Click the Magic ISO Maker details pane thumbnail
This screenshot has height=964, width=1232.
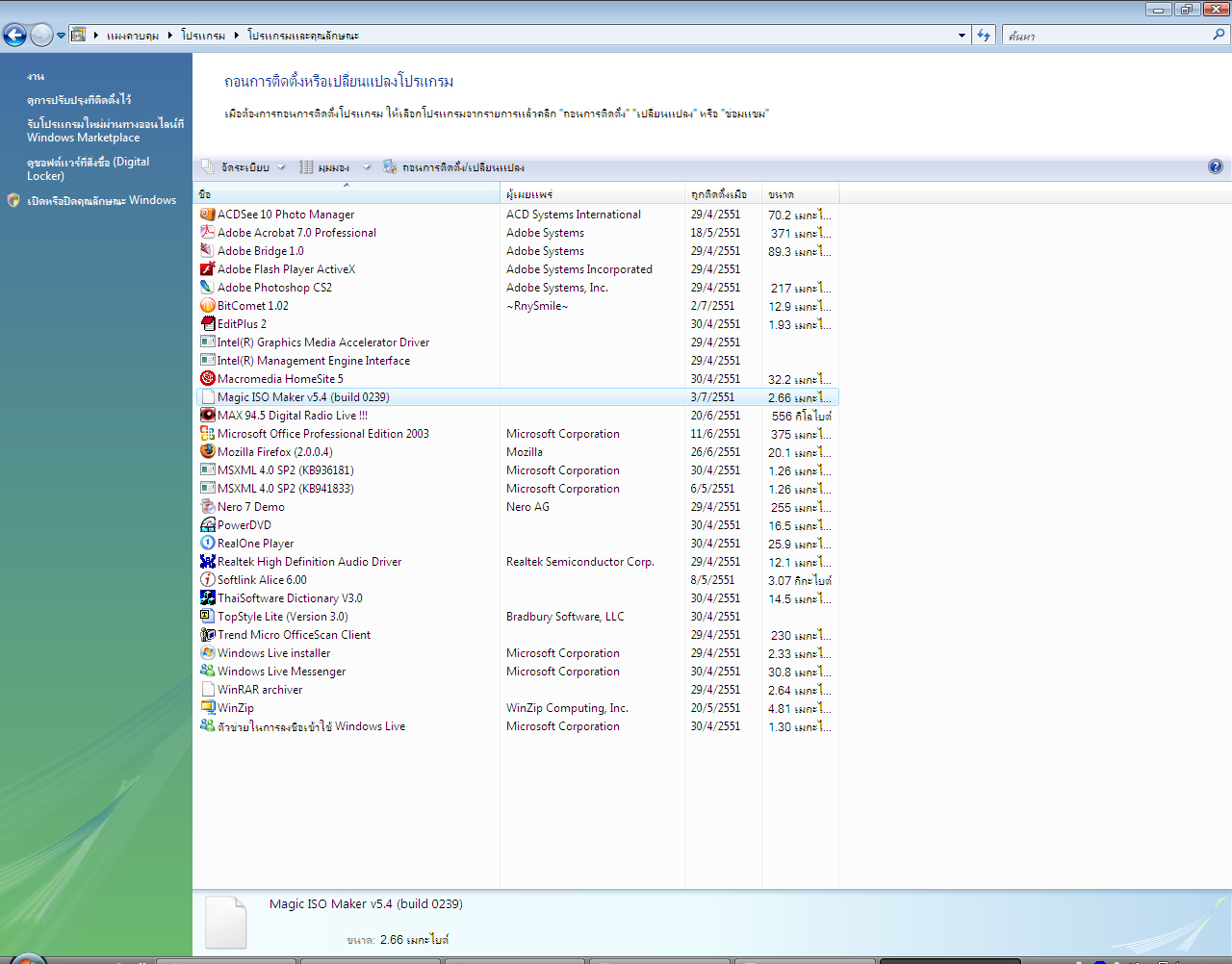click(226, 924)
